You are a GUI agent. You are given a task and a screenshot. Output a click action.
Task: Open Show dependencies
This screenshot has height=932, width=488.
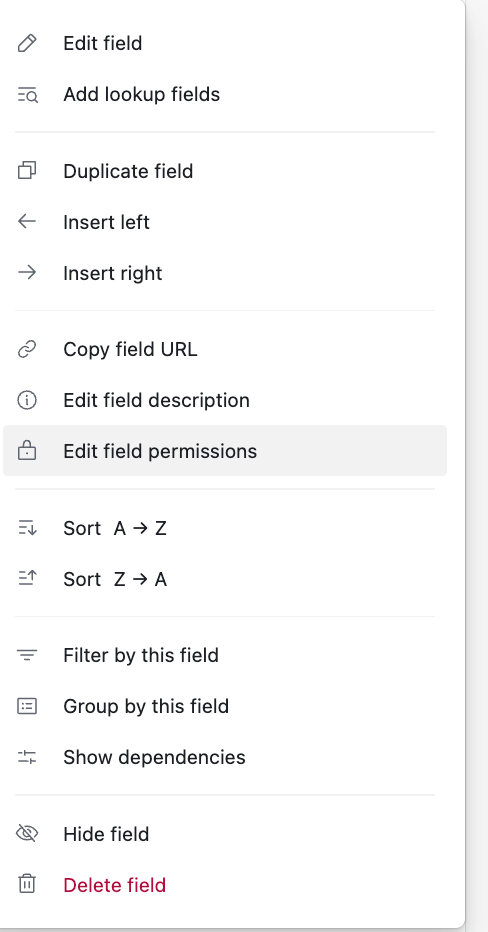(x=225, y=757)
